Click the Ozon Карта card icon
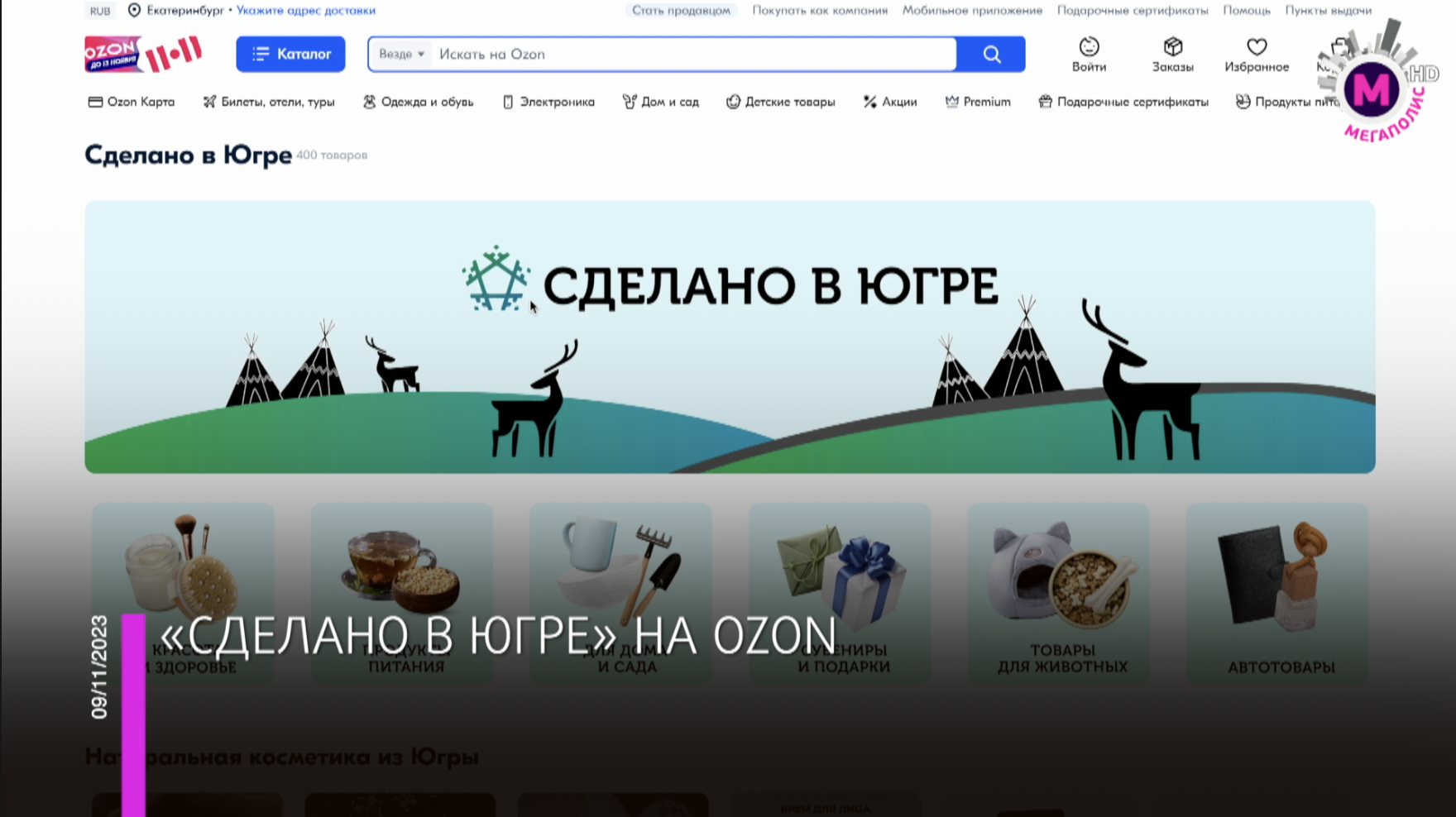1456x817 pixels. pos(95,102)
